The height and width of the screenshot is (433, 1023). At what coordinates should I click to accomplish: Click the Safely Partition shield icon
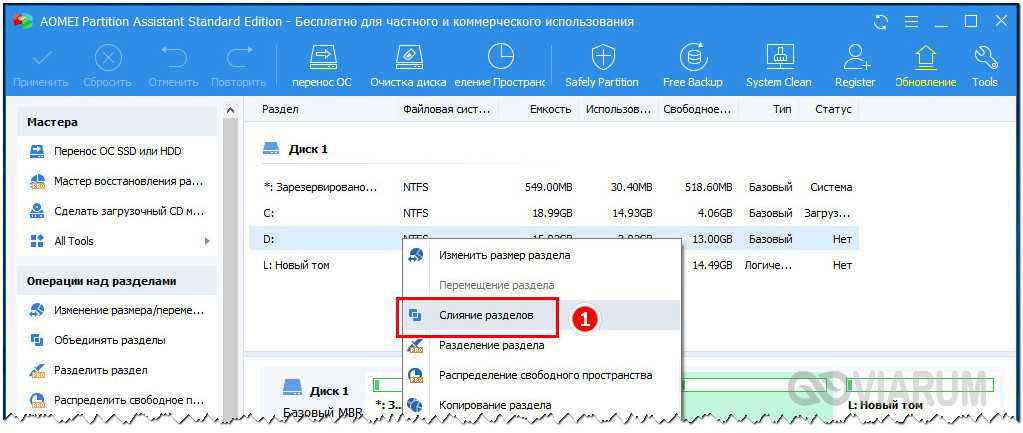pos(601,58)
